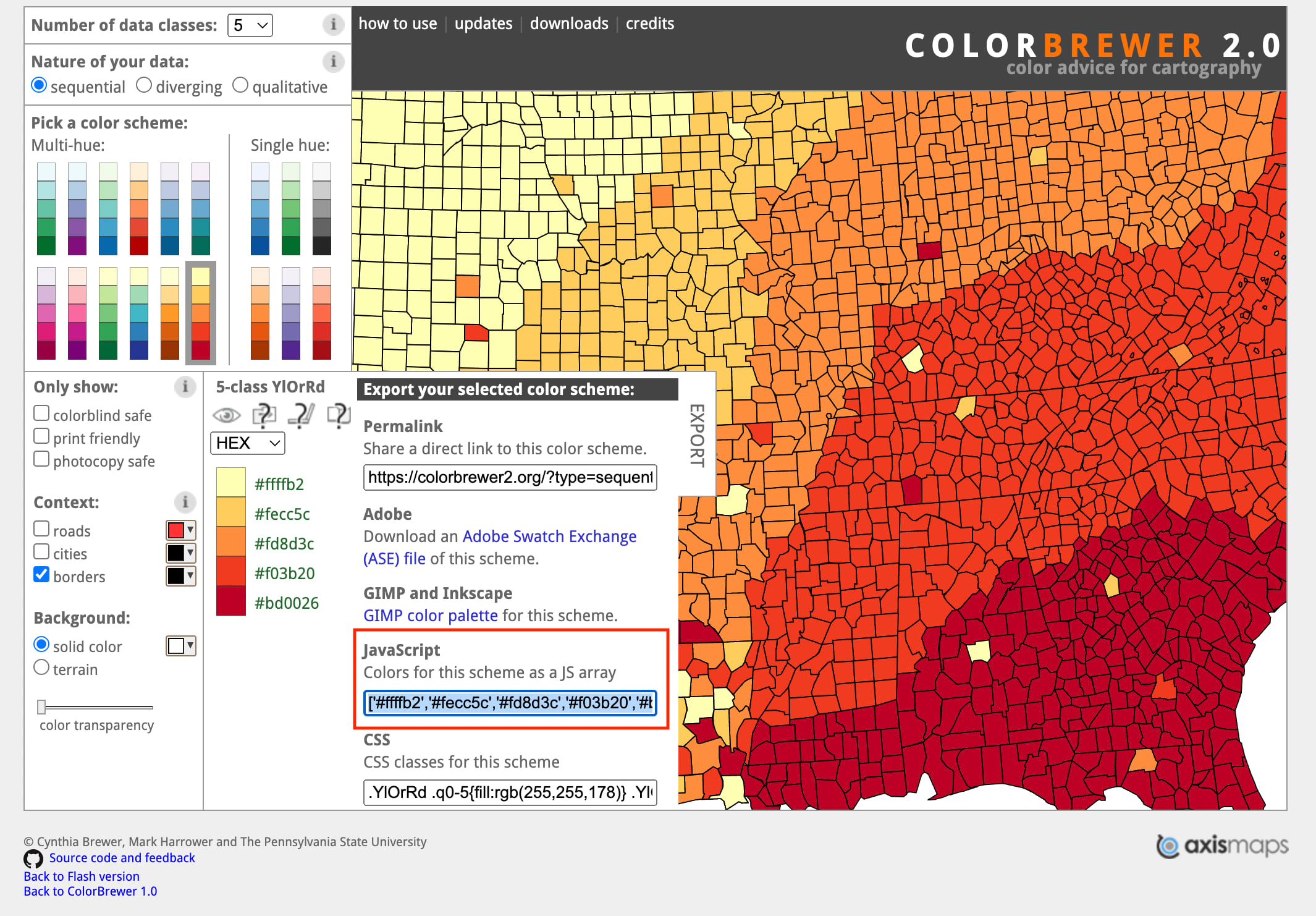Image resolution: width=1316 pixels, height=916 pixels.
Task: Click the Only show info icon
Action: (185, 387)
